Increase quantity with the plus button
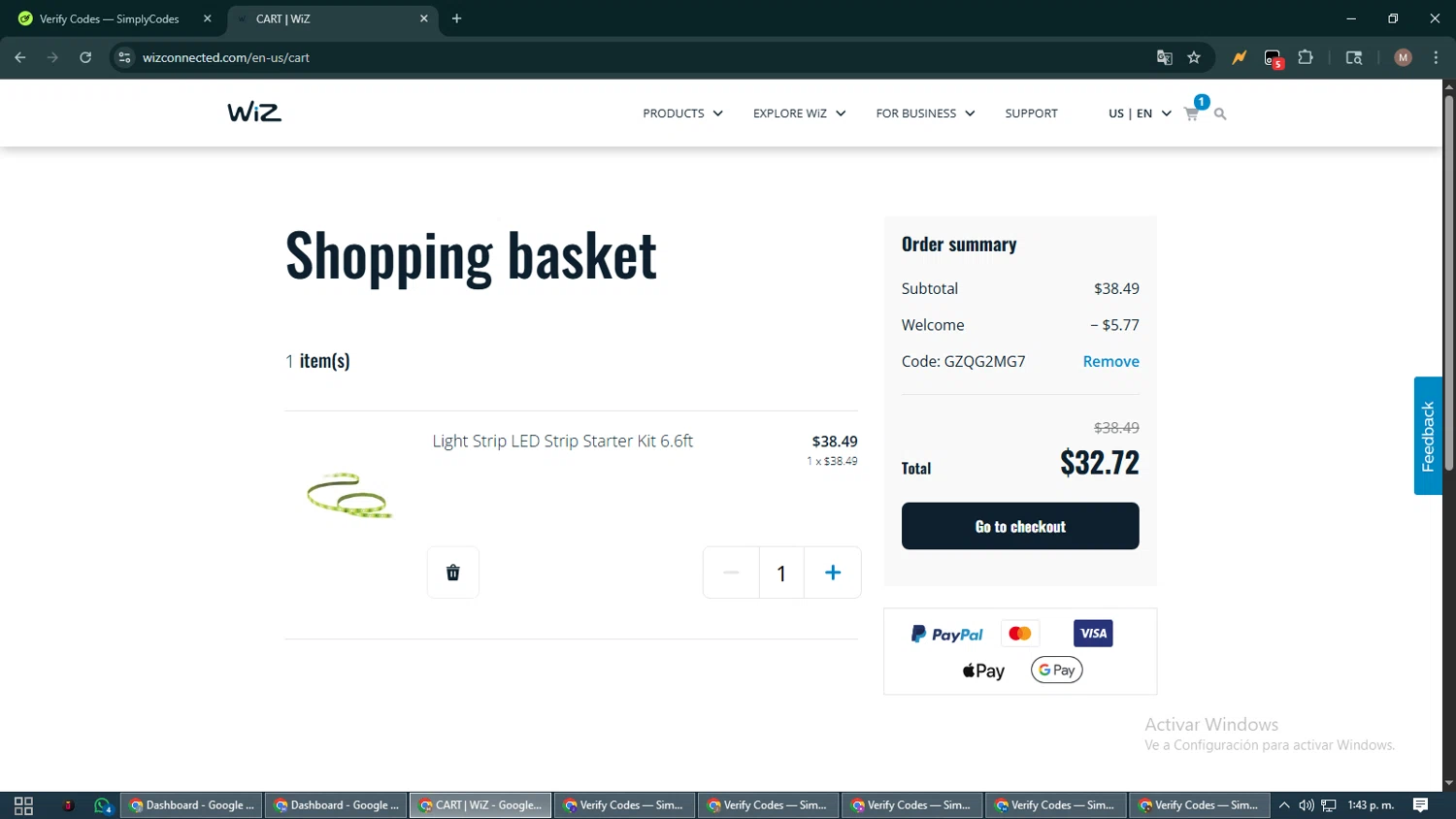The image size is (1456, 819). (833, 573)
